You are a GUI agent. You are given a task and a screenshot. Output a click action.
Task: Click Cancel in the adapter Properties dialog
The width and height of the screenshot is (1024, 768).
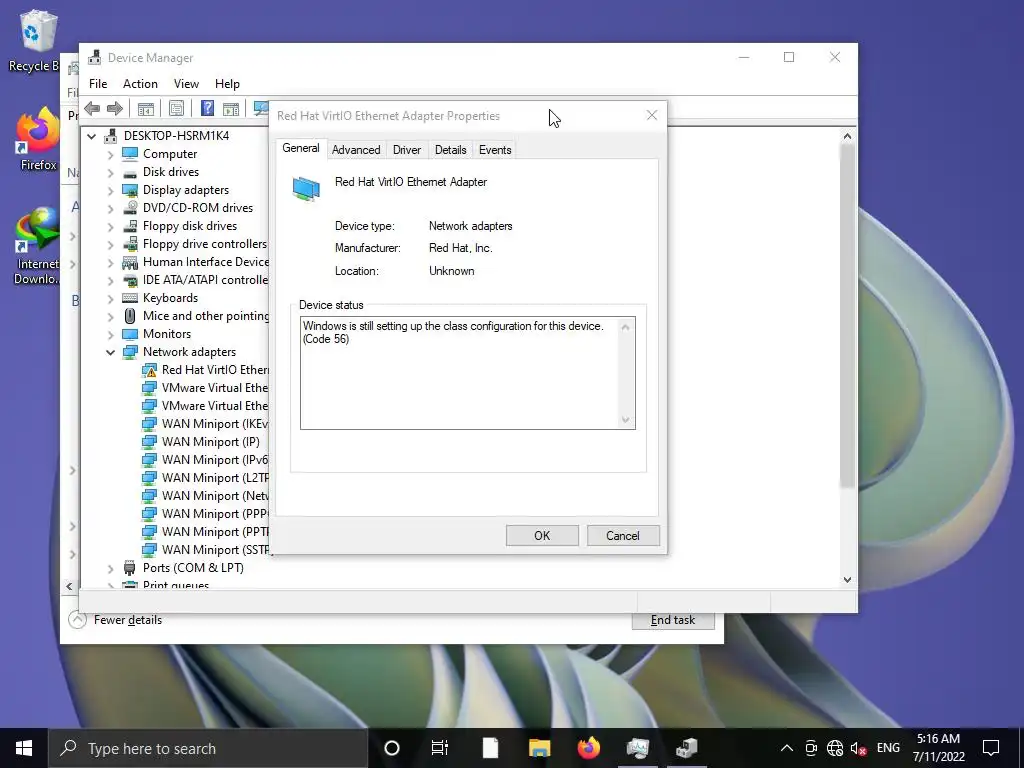coord(623,536)
